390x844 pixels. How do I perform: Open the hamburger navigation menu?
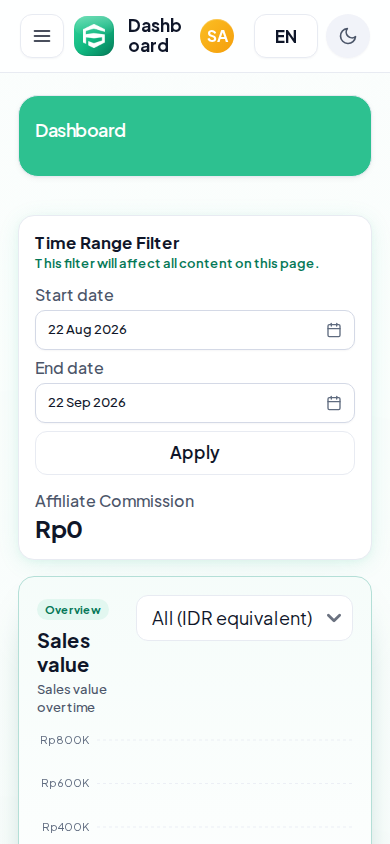(42, 36)
